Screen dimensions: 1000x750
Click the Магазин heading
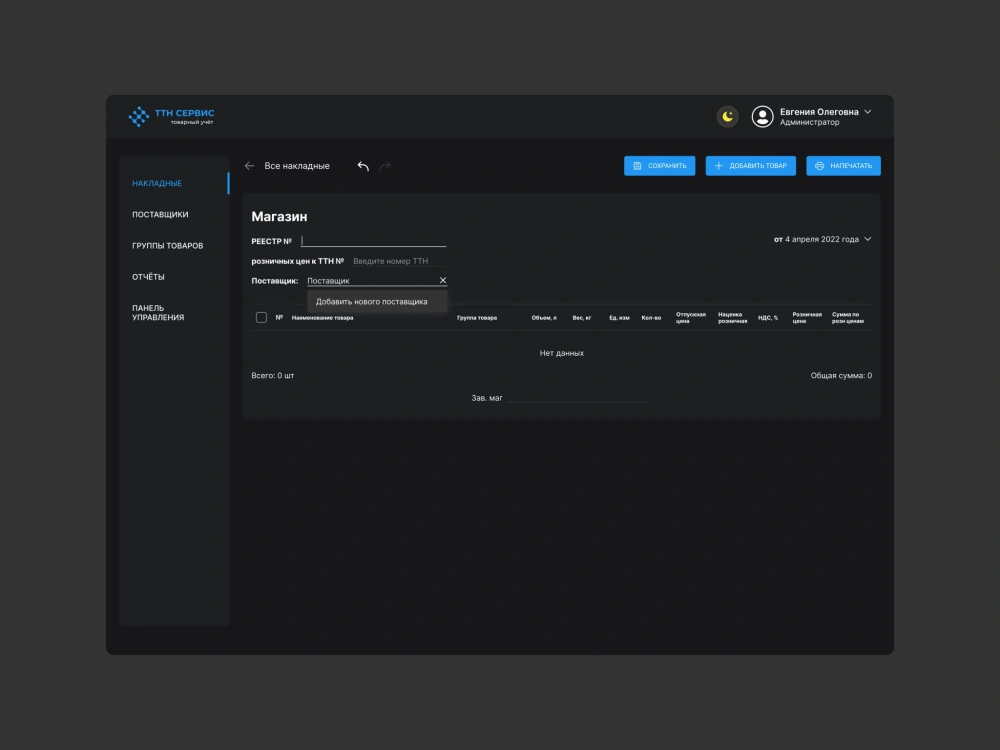coord(279,217)
